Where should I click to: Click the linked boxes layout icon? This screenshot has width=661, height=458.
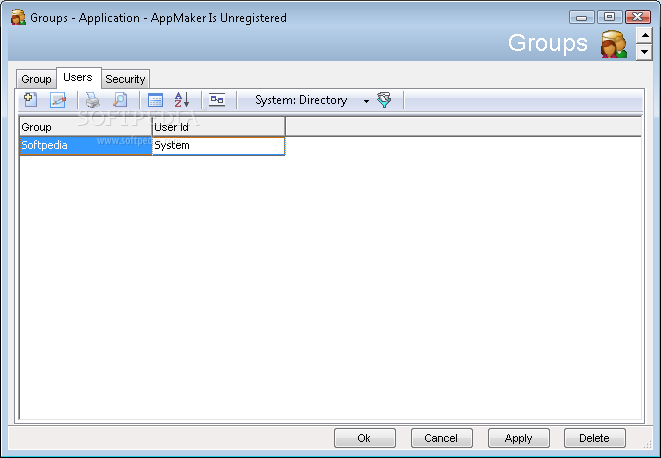pyautogui.click(x=217, y=100)
